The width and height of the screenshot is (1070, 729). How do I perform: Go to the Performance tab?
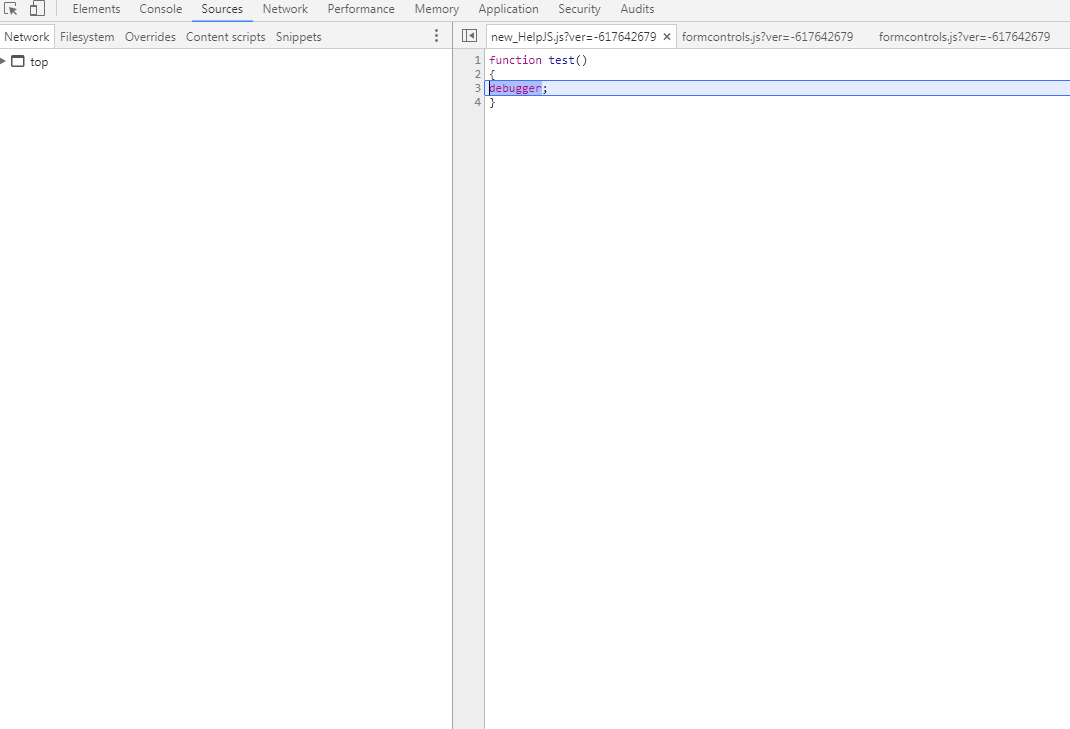[x=361, y=9]
